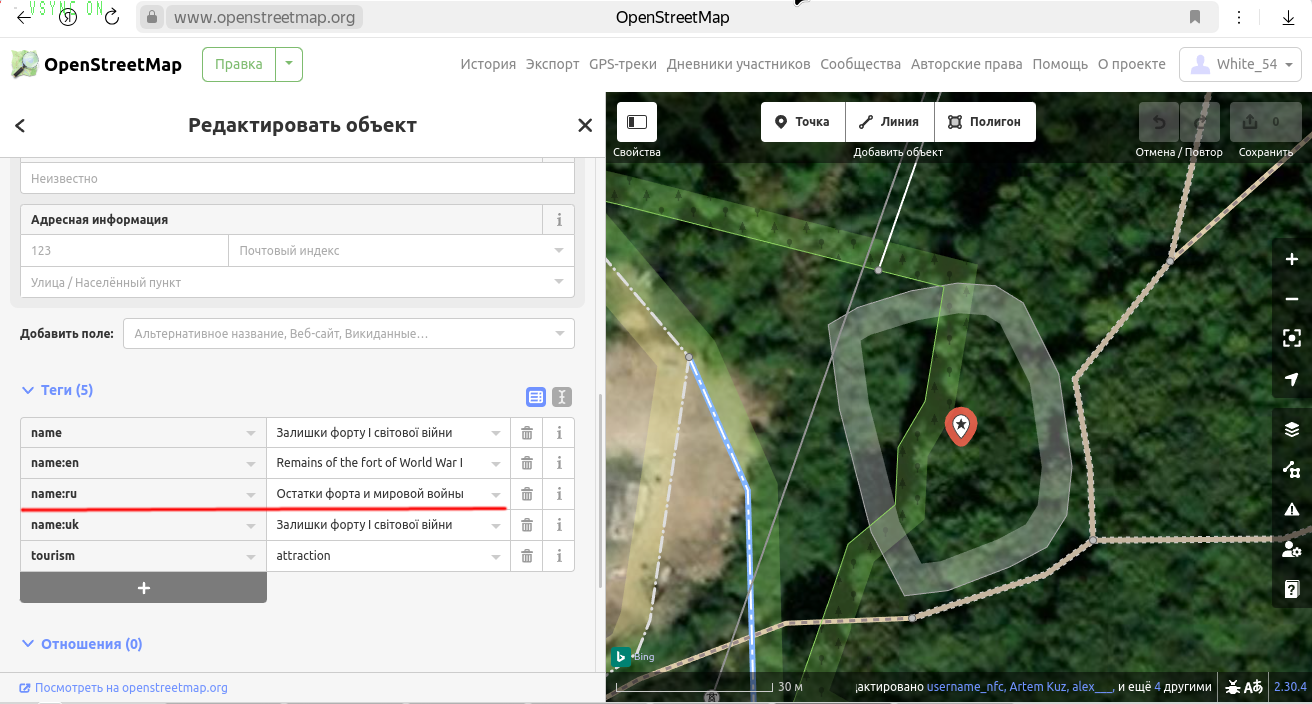
Task: Open the History menu item
Action: (488, 64)
